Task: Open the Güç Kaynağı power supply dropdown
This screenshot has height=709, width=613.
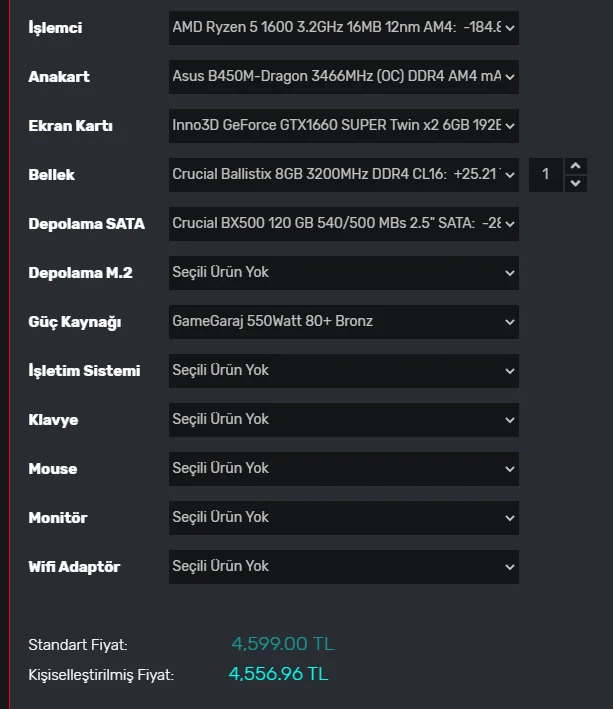Action: point(343,321)
